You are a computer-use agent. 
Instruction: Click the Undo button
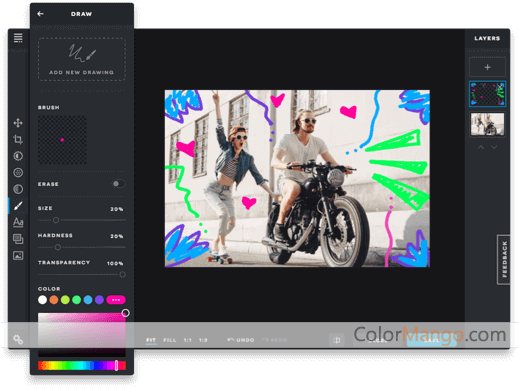click(241, 340)
